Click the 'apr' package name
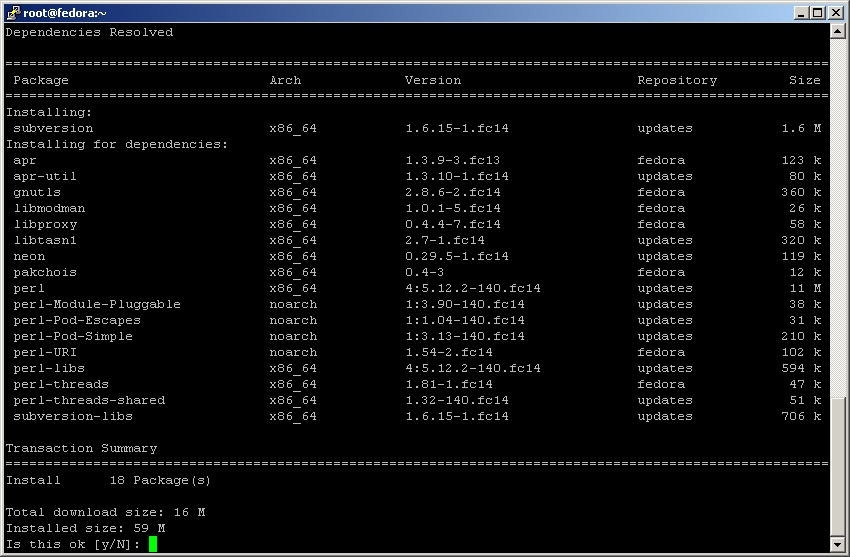Screen dimensions: 850x557 [x=24, y=160]
